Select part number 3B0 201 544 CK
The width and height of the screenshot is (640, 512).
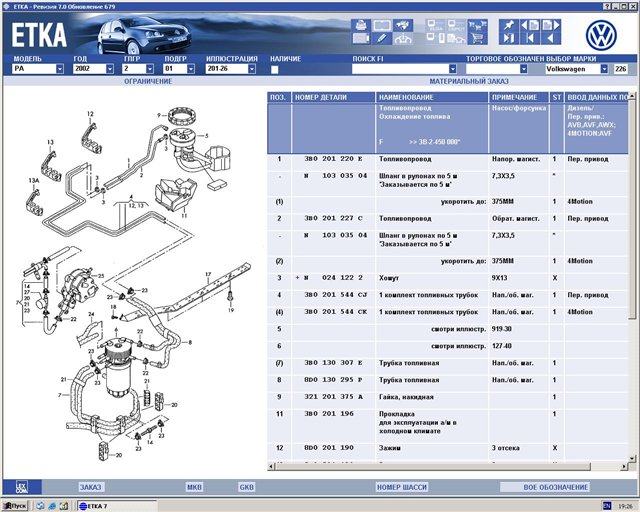[336, 312]
